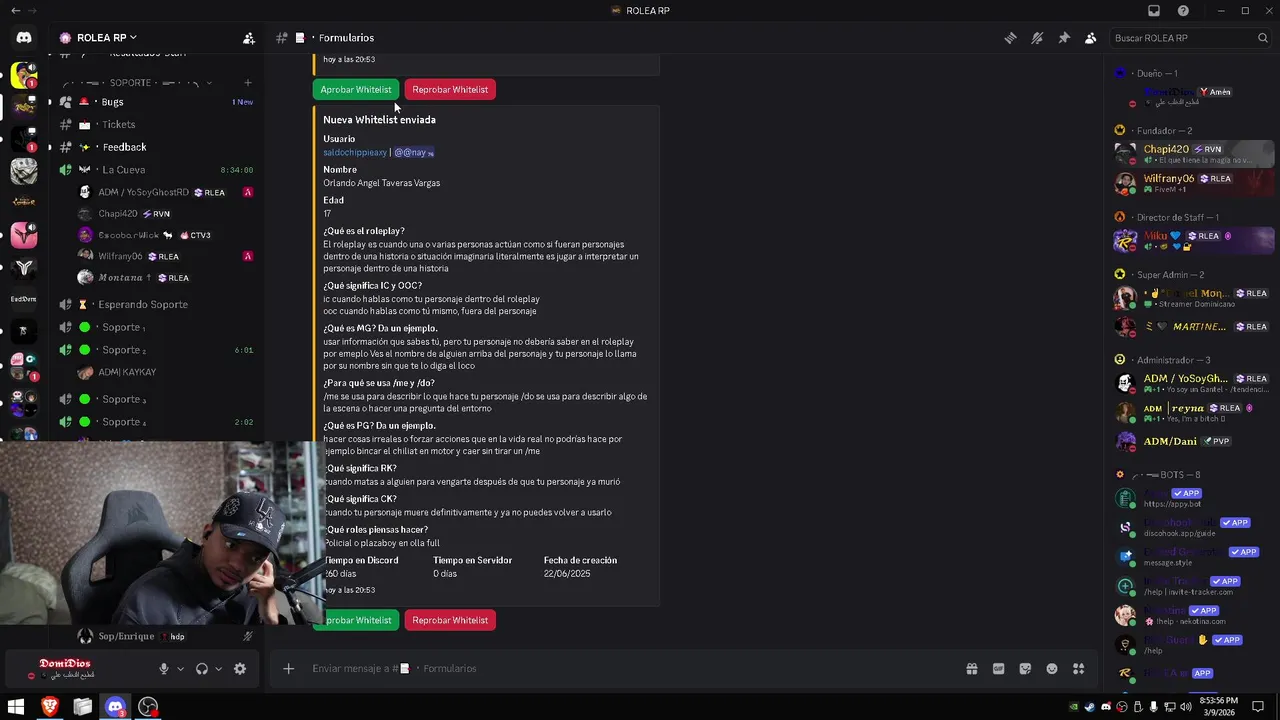The image size is (1280, 720).
Task: Toggle channel notification mute bell
Action: 1037,38
